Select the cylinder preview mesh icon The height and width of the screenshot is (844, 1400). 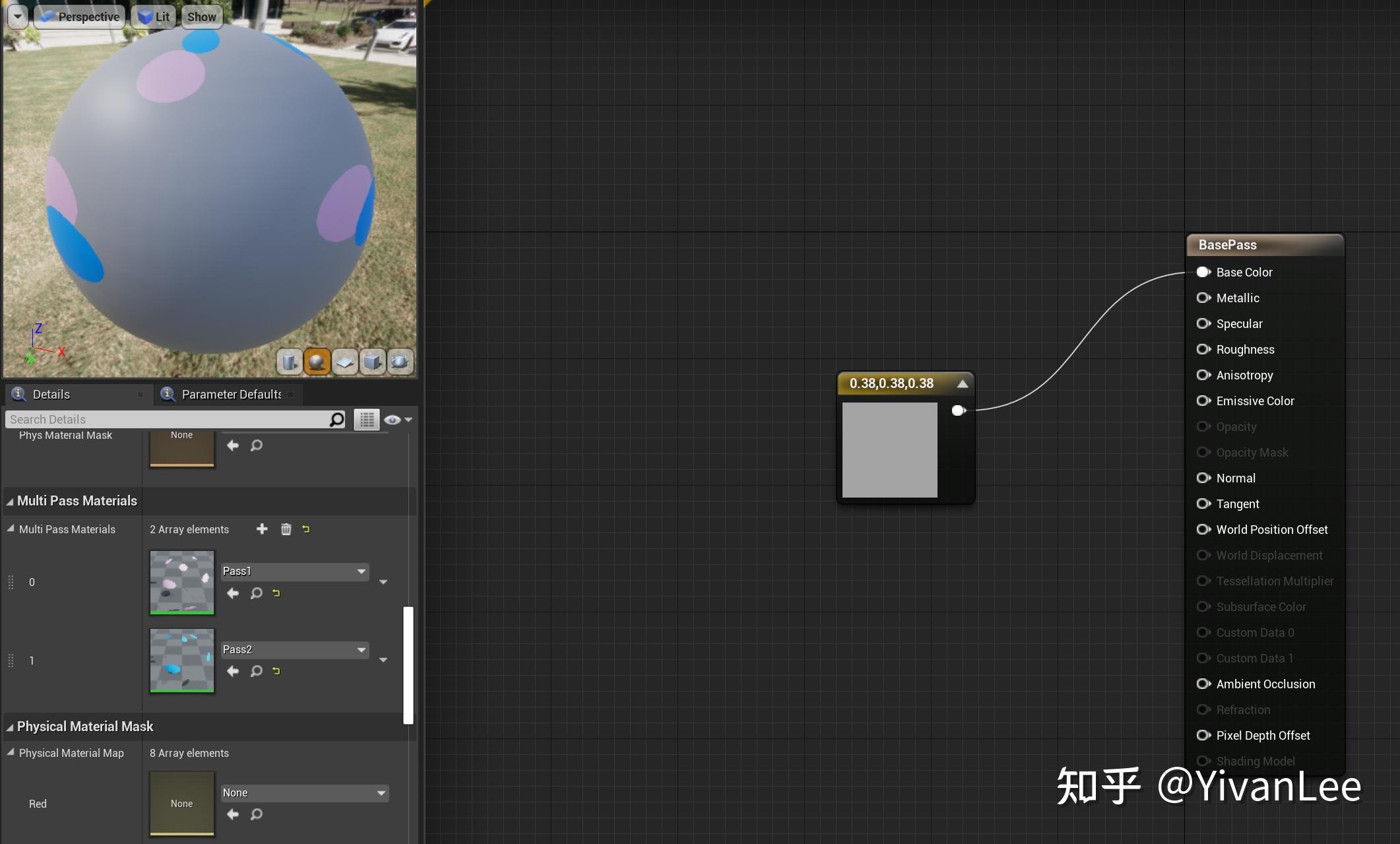click(x=289, y=361)
